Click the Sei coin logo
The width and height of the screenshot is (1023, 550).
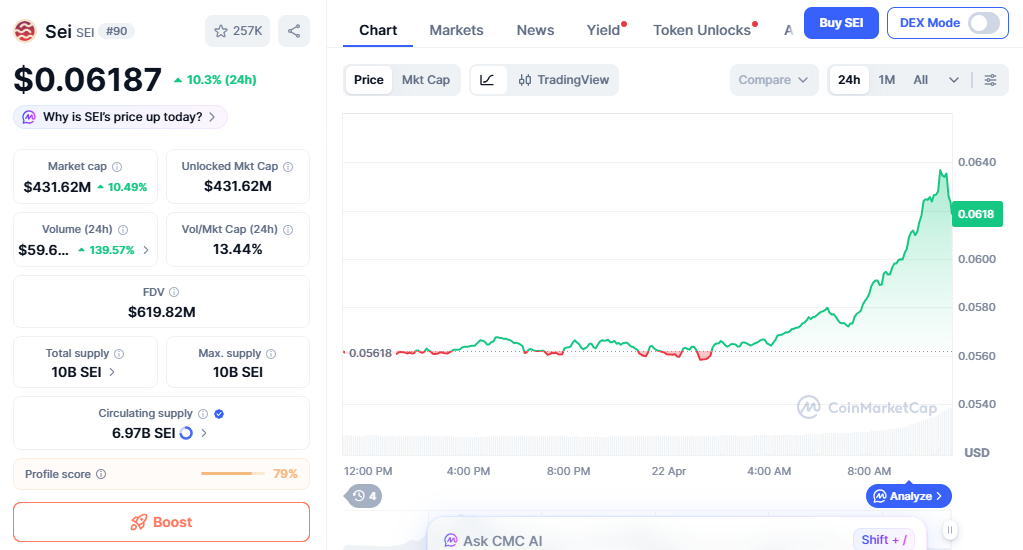pyautogui.click(x=25, y=31)
